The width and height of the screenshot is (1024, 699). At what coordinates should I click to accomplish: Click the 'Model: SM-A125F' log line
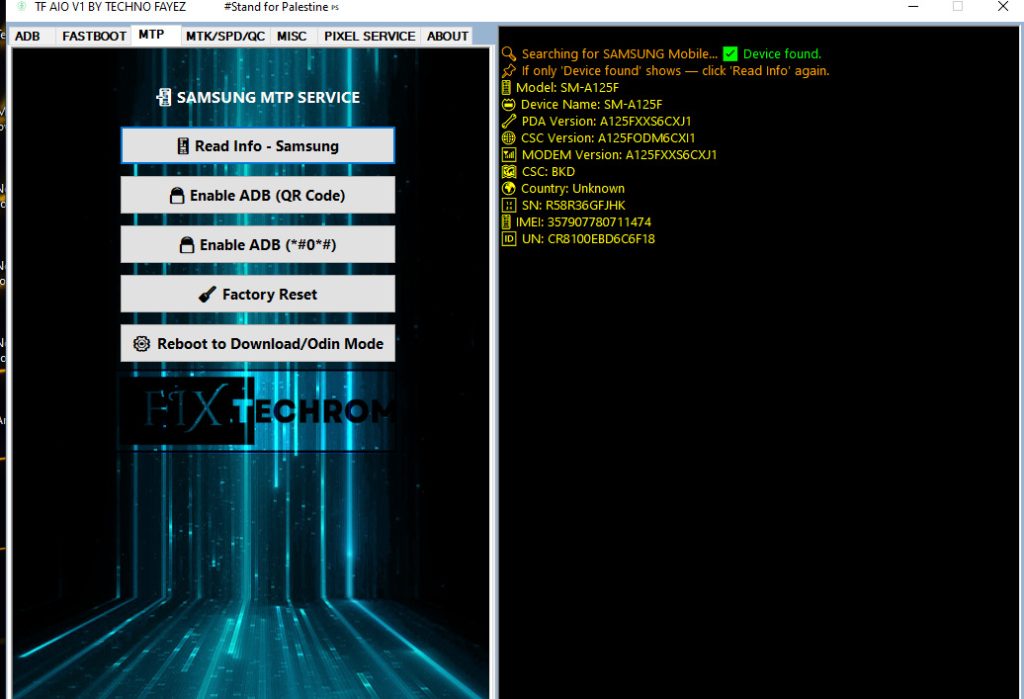[x=568, y=88]
